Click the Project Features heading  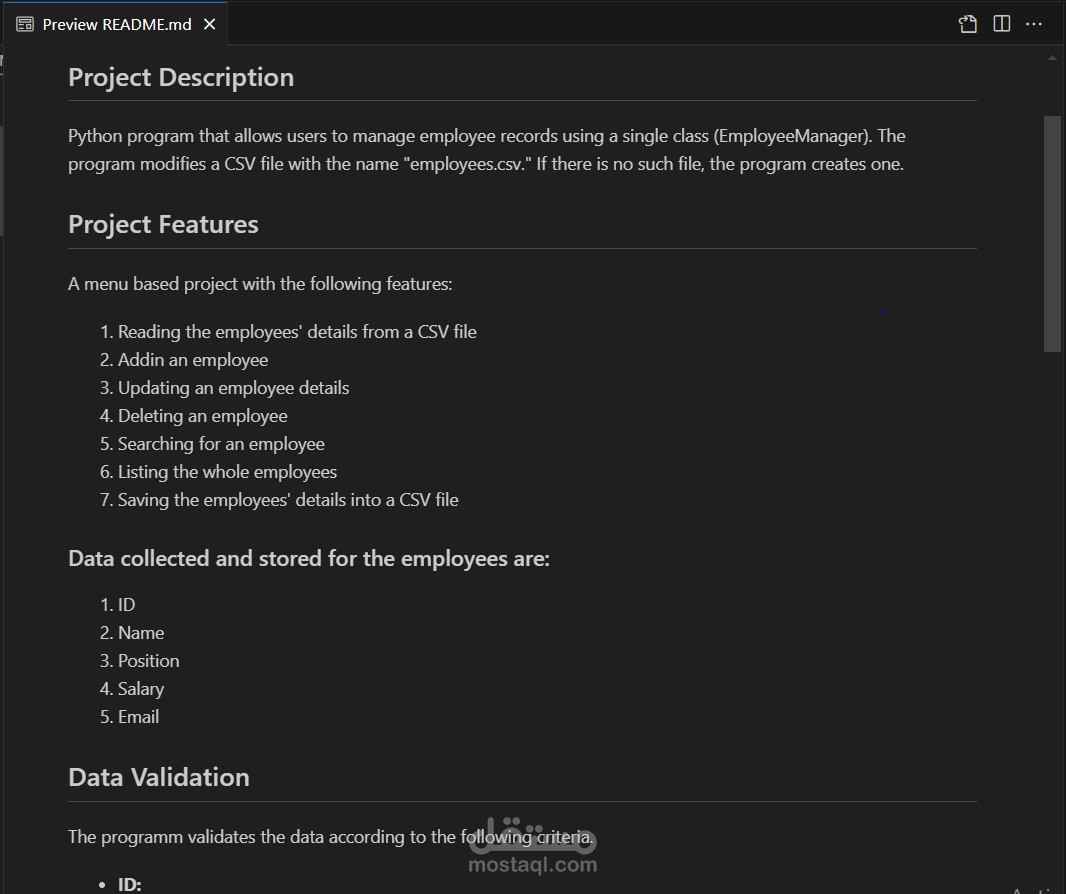pos(163,224)
